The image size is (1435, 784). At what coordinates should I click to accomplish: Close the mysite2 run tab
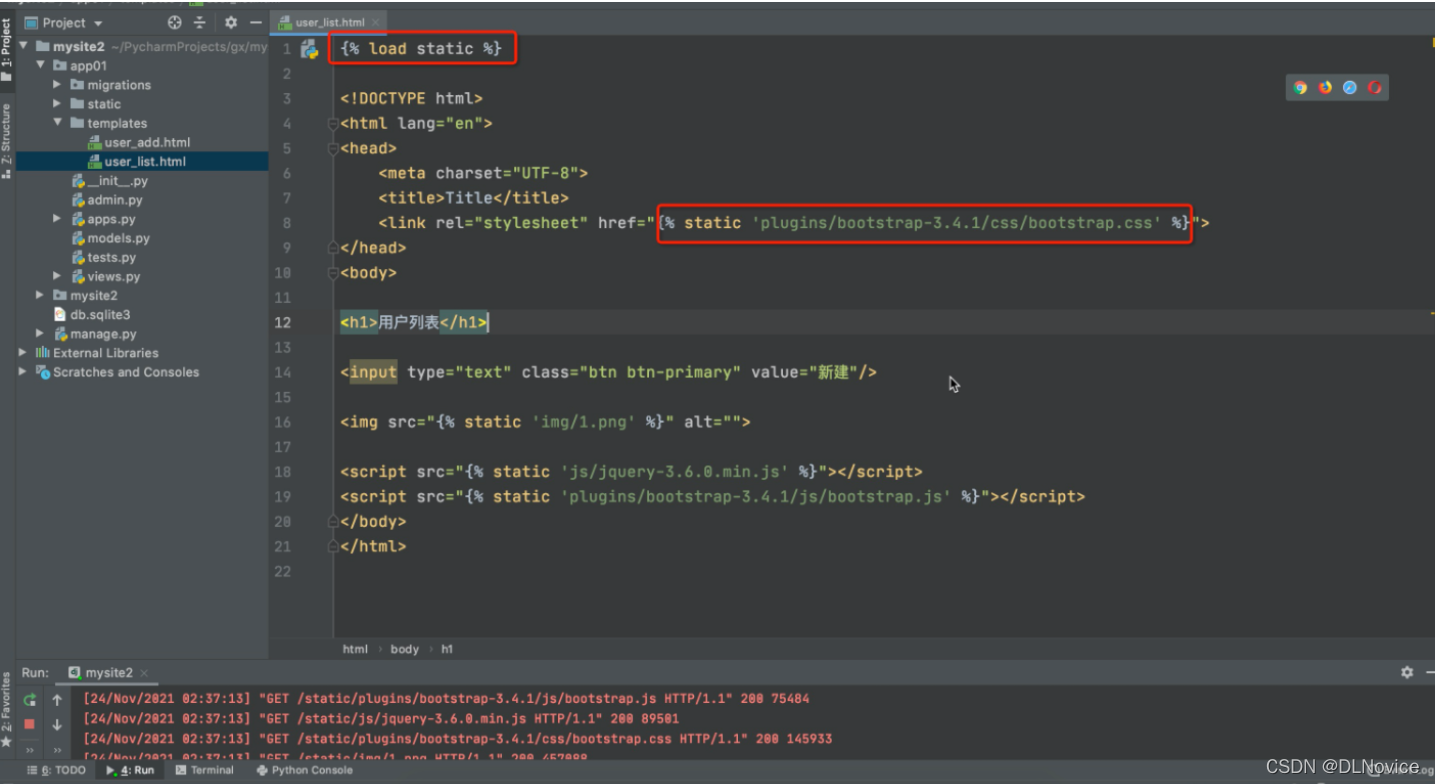pos(144,673)
